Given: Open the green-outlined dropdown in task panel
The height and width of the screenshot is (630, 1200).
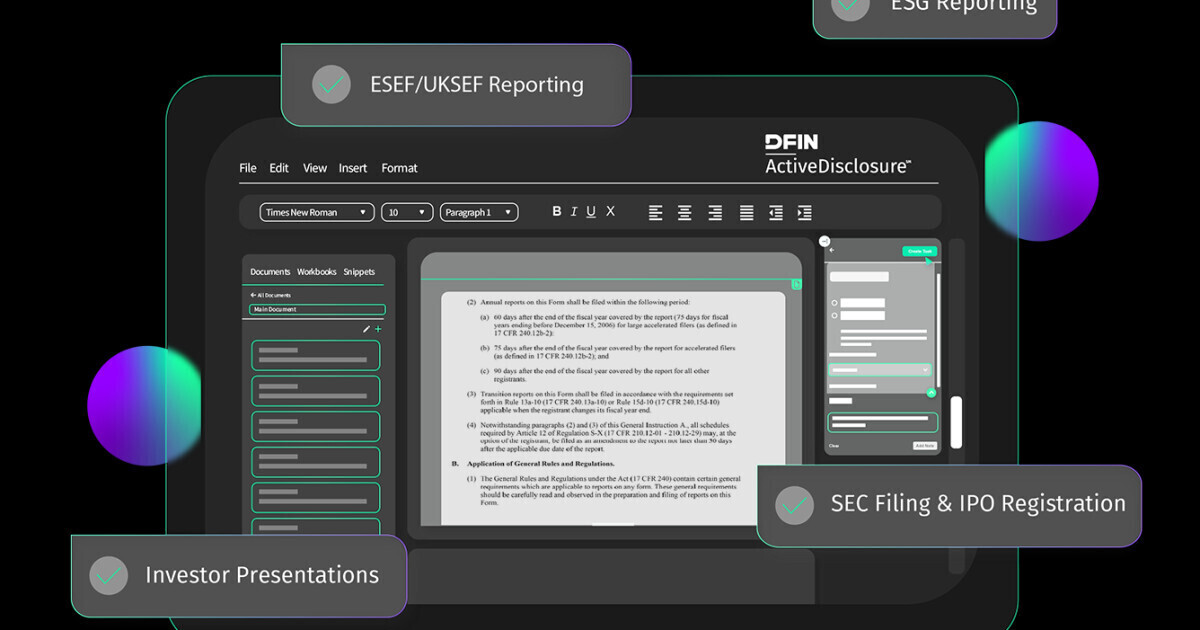Looking at the screenshot, I should pyautogui.click(x=880, y=369).
